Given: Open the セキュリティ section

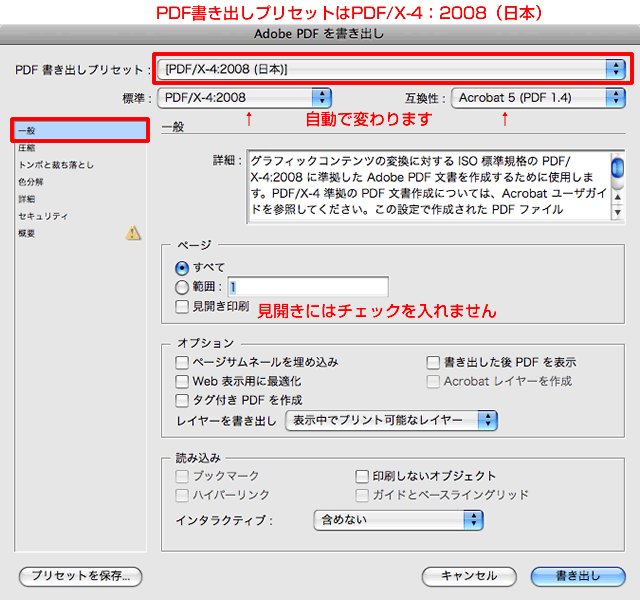Looking at the screenshot, I should 43,215.
